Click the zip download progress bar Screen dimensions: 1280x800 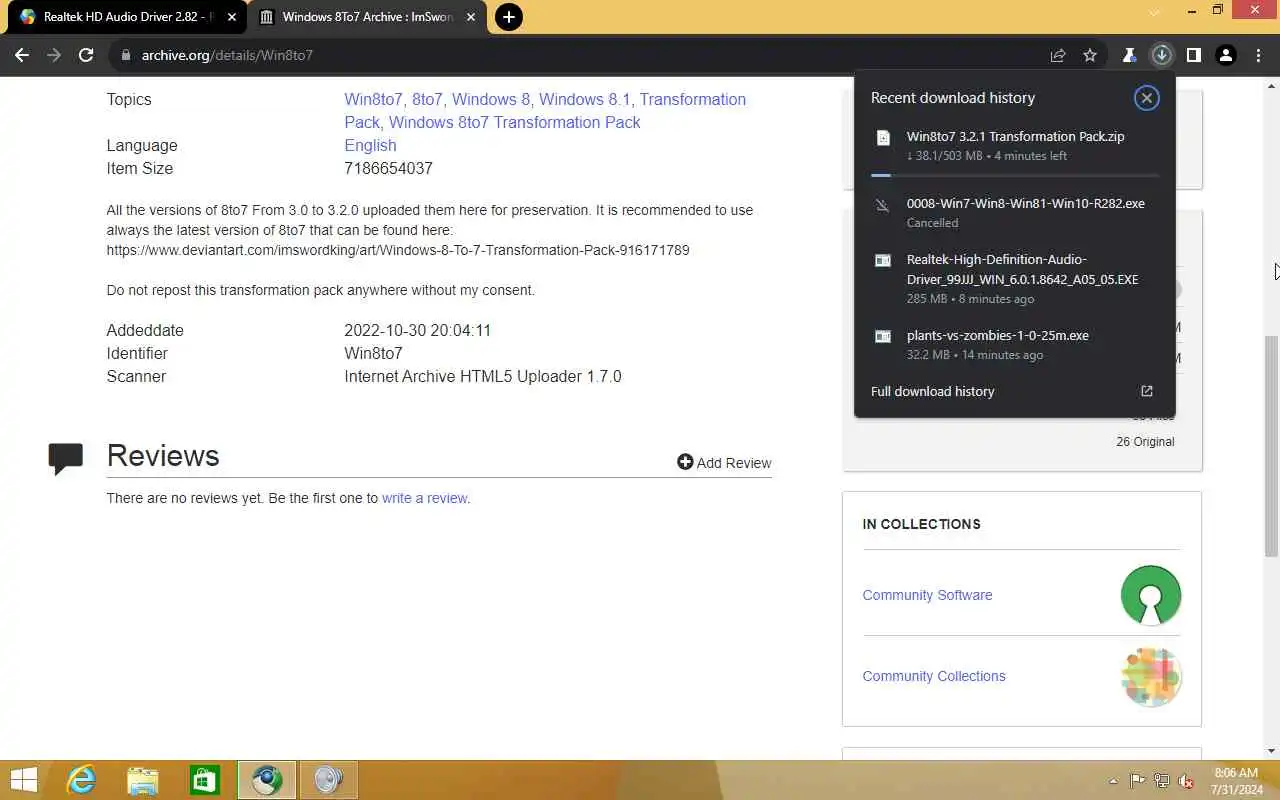click(x=1015, y=175)
